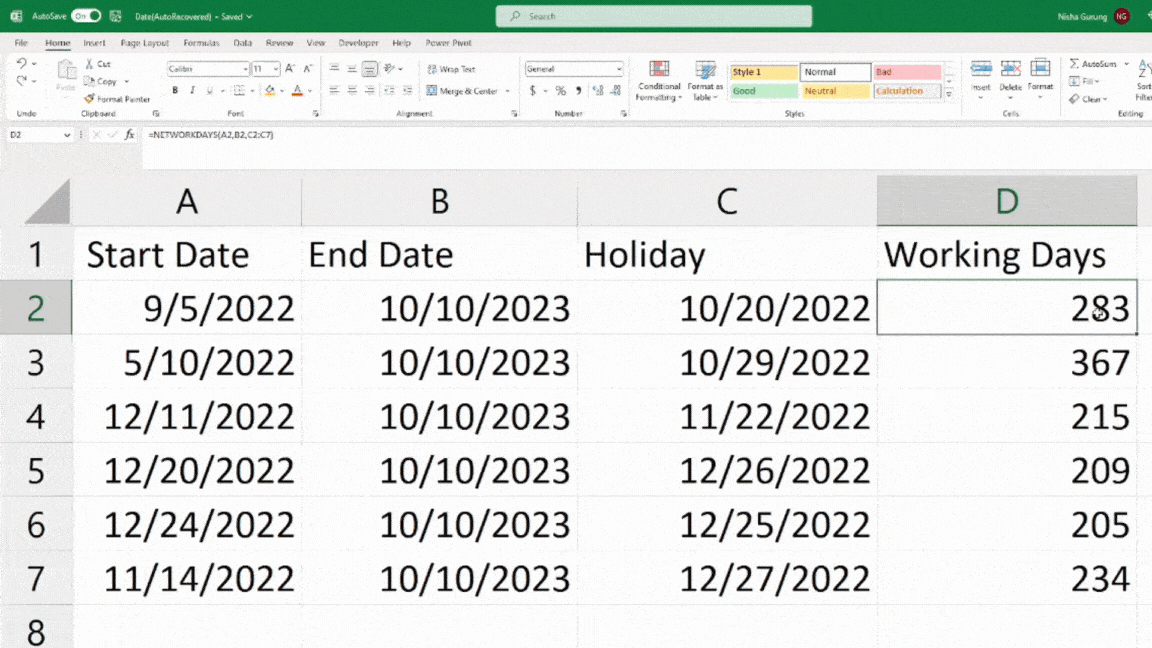Apply the Good cell style
Image resolution: width=1152 pixels, height=648 pixels.
click(763, 90)
